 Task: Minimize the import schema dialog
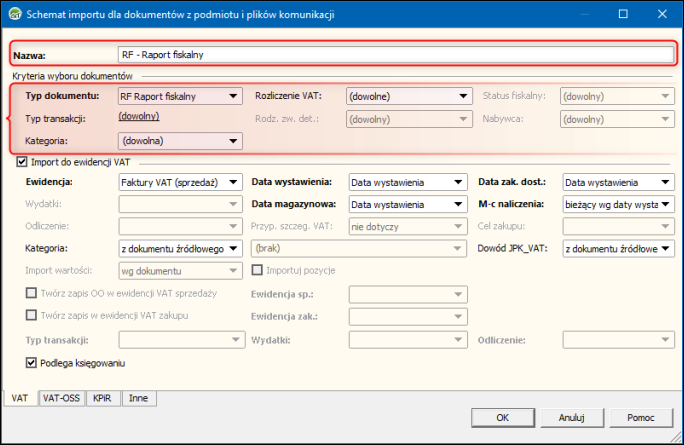(576, 15)
